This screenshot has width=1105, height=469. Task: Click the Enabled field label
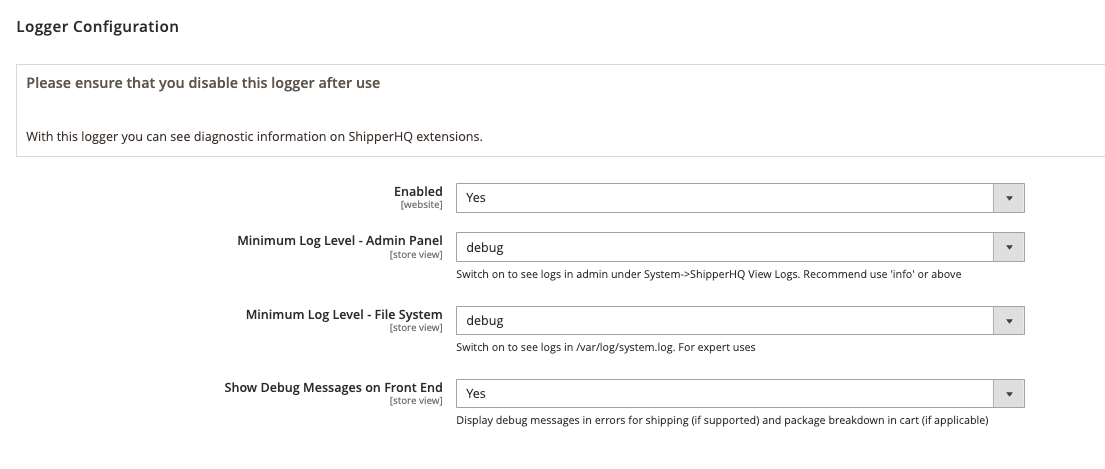coord(418,191)
